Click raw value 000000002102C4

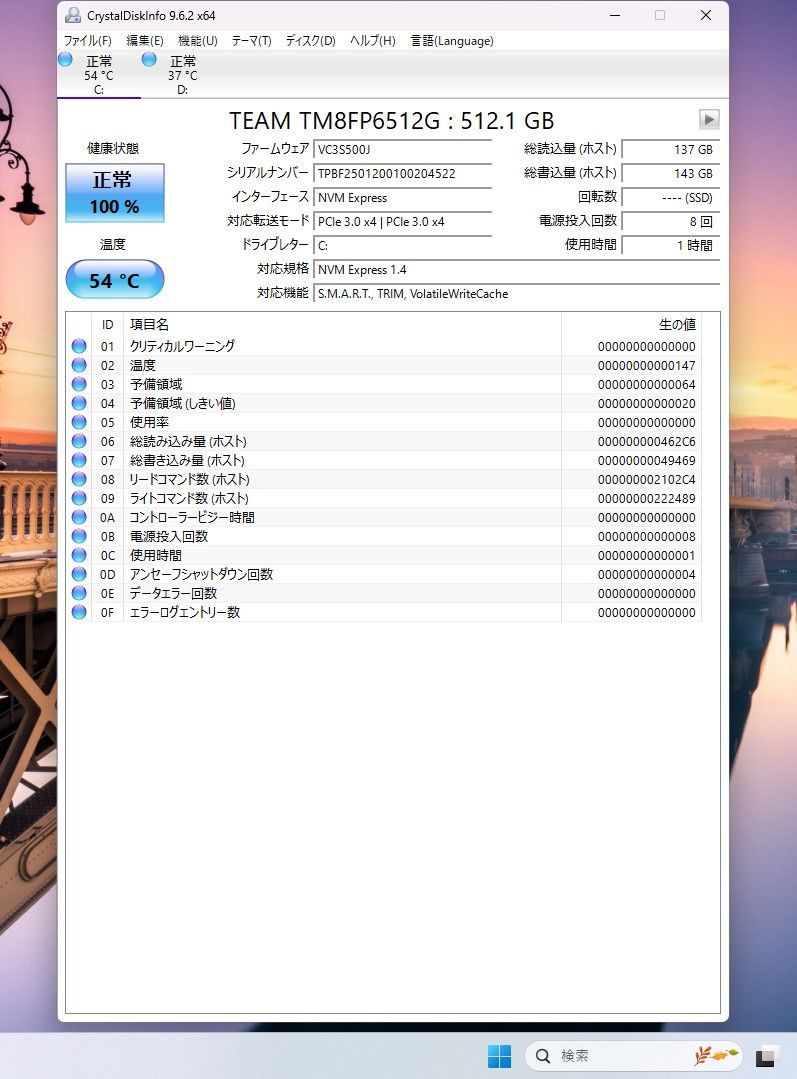coord(646,479)
